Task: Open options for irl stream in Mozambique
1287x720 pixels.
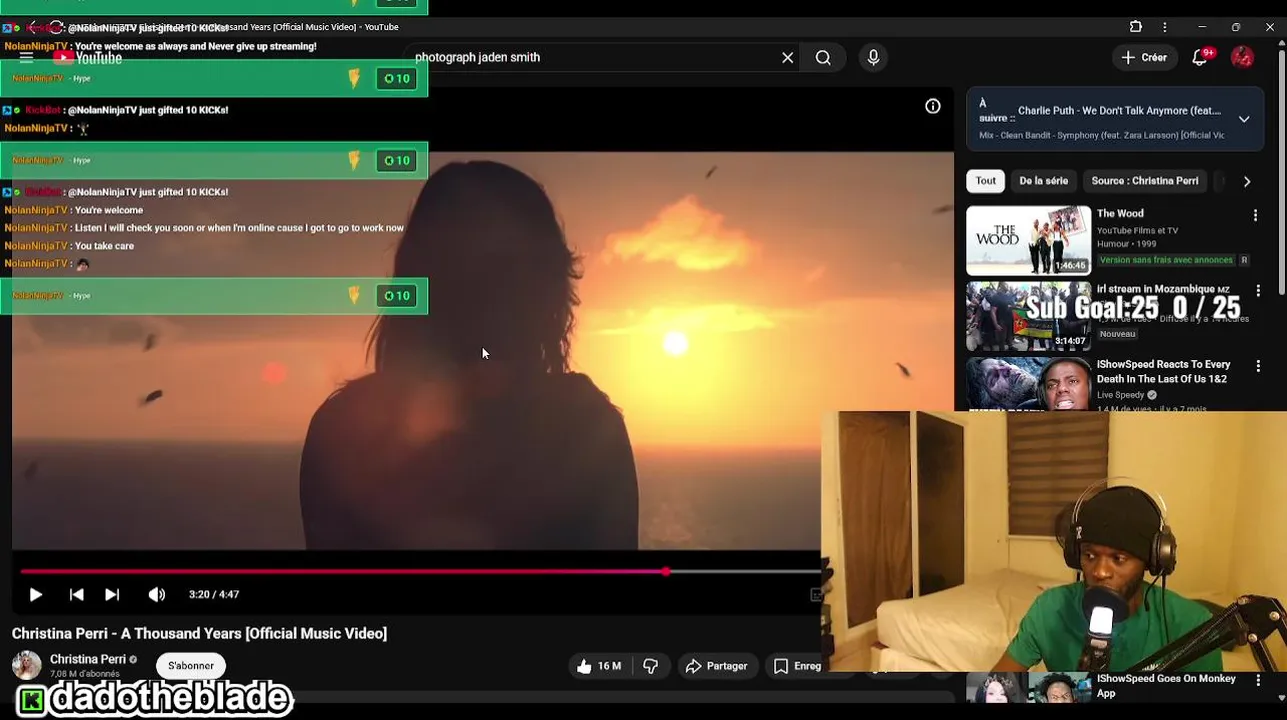Action: click(x=1258, y=291)
